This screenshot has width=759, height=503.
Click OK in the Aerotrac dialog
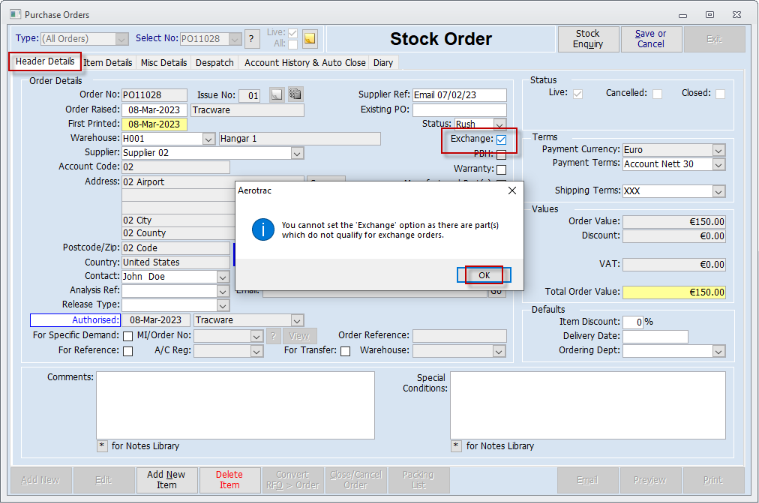pyautogui.click(x=484, y=275)
